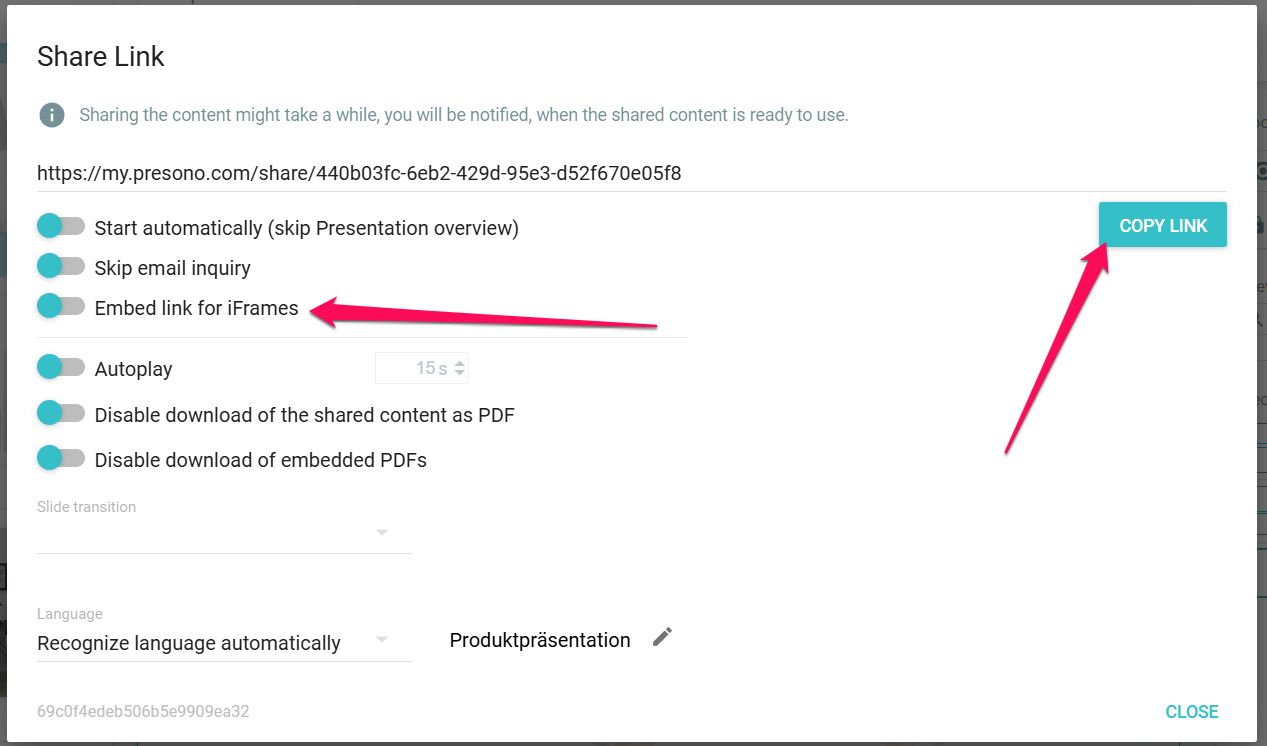Turn on Embed link for iFrames
This screenshot has height=746, width=1267.
(61, 306)
